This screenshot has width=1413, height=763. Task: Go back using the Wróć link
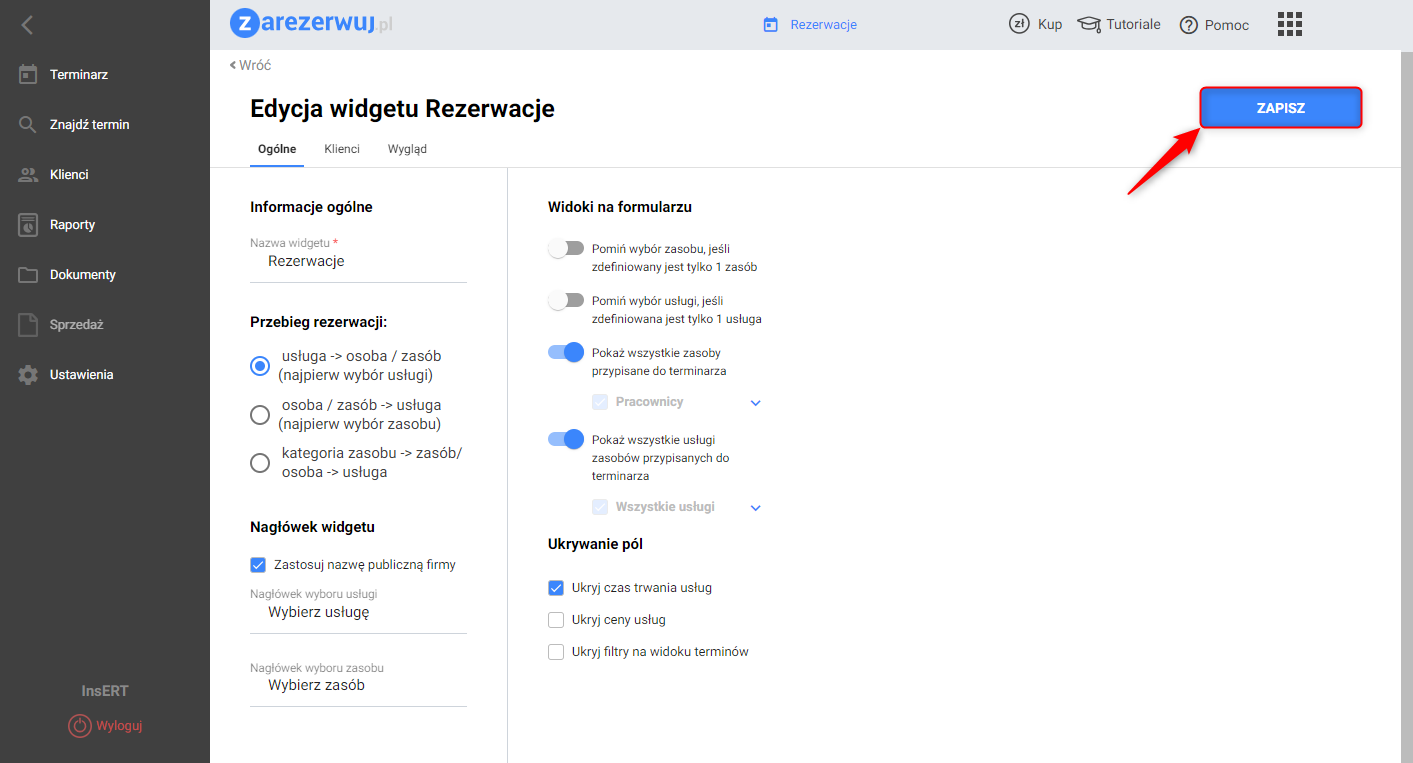(x=250, y=65)
